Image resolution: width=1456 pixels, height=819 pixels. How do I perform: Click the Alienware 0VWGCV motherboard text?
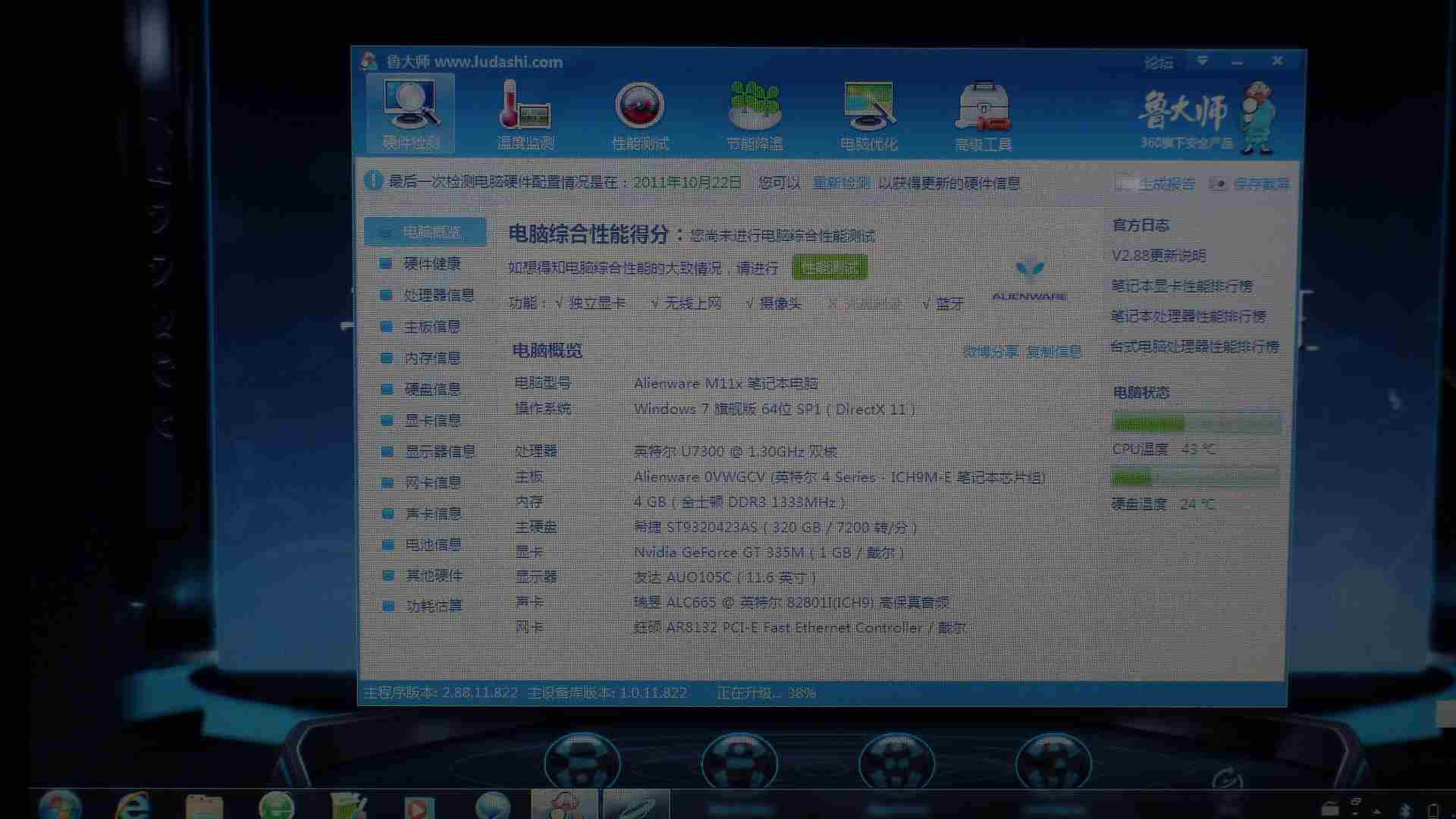pos(839,478)
